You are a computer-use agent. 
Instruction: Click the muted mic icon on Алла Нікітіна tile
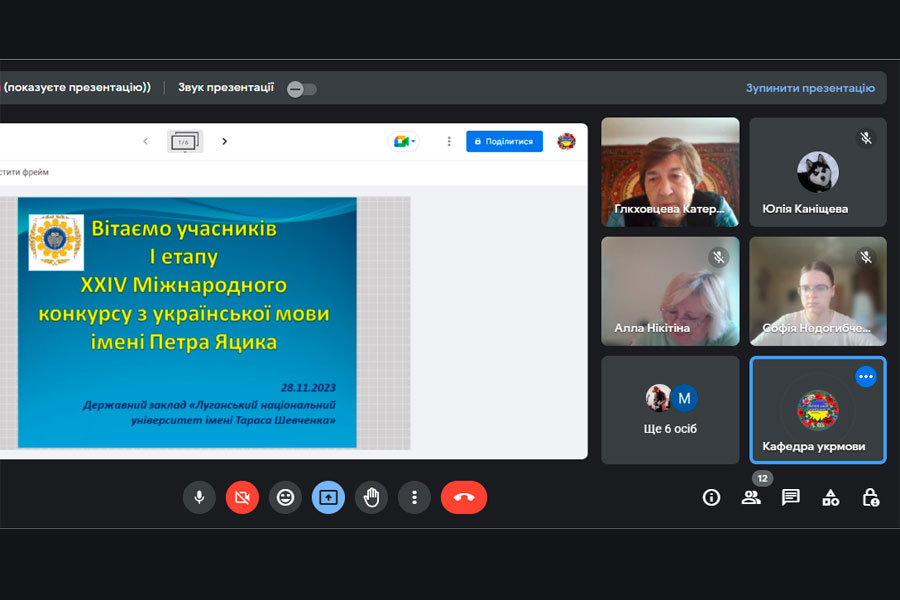pos(718,257)
